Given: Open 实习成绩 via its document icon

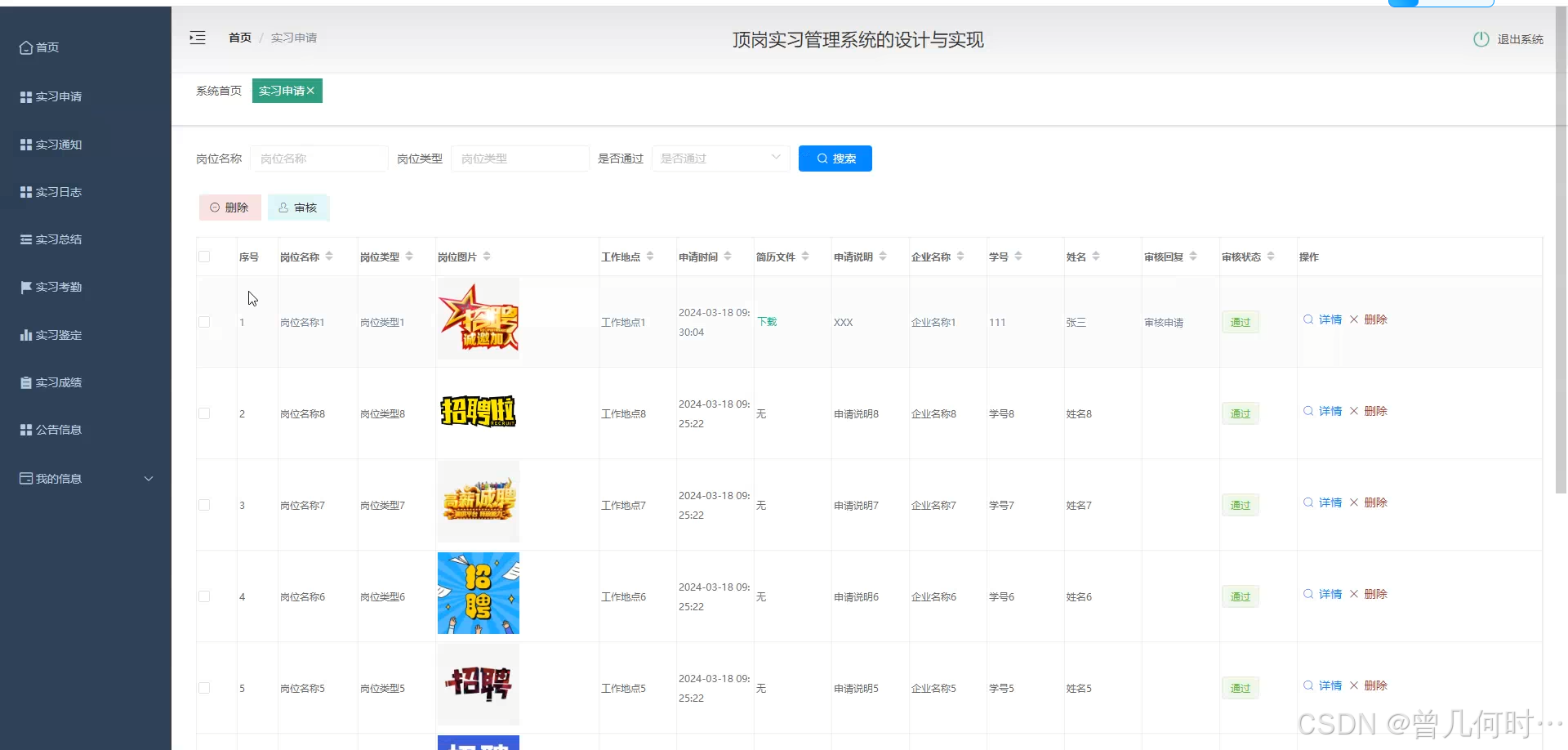Looking at the screenshot, I should 25,382.
